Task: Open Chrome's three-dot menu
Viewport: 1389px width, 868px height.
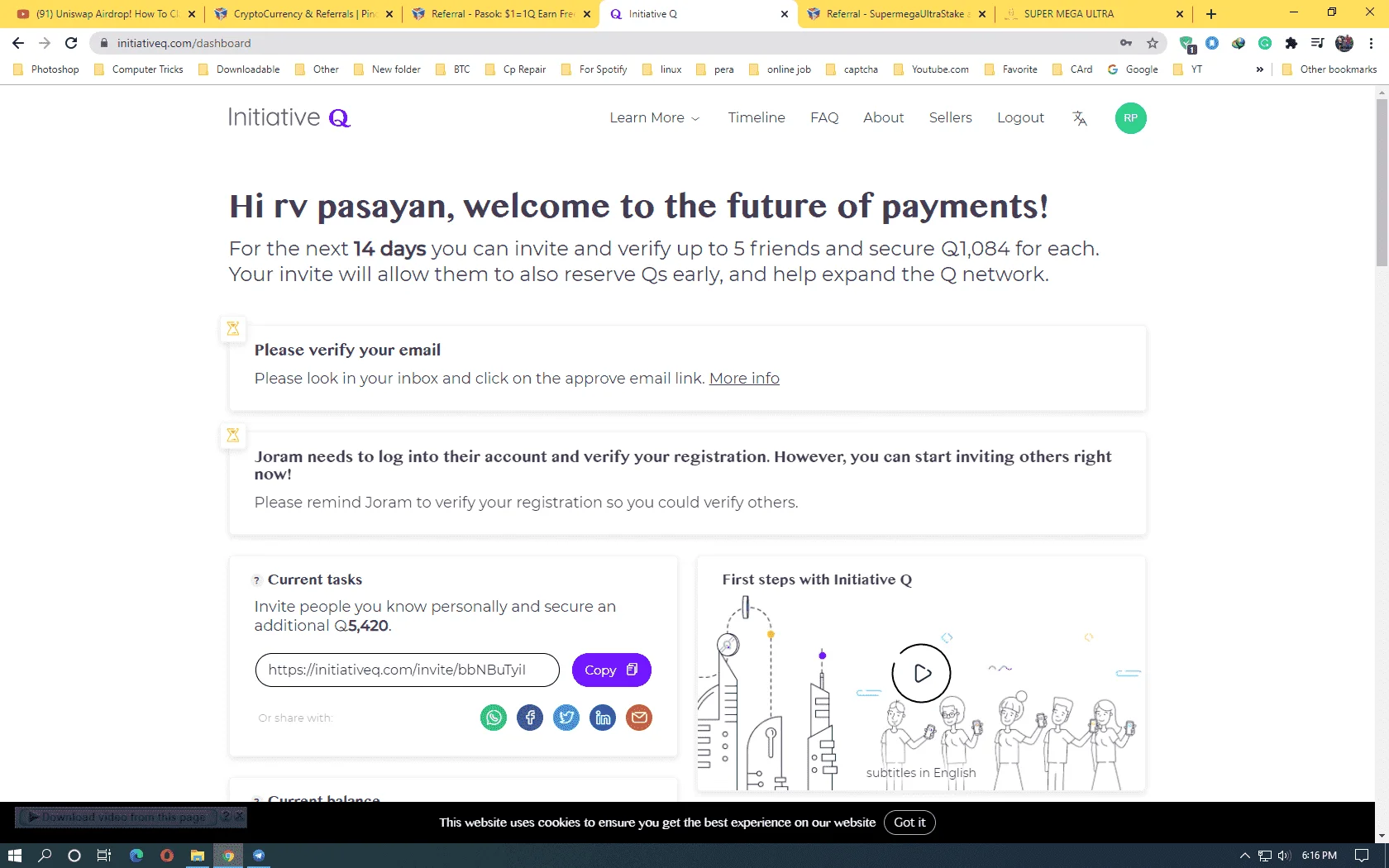Action: tap(1371, 43)
